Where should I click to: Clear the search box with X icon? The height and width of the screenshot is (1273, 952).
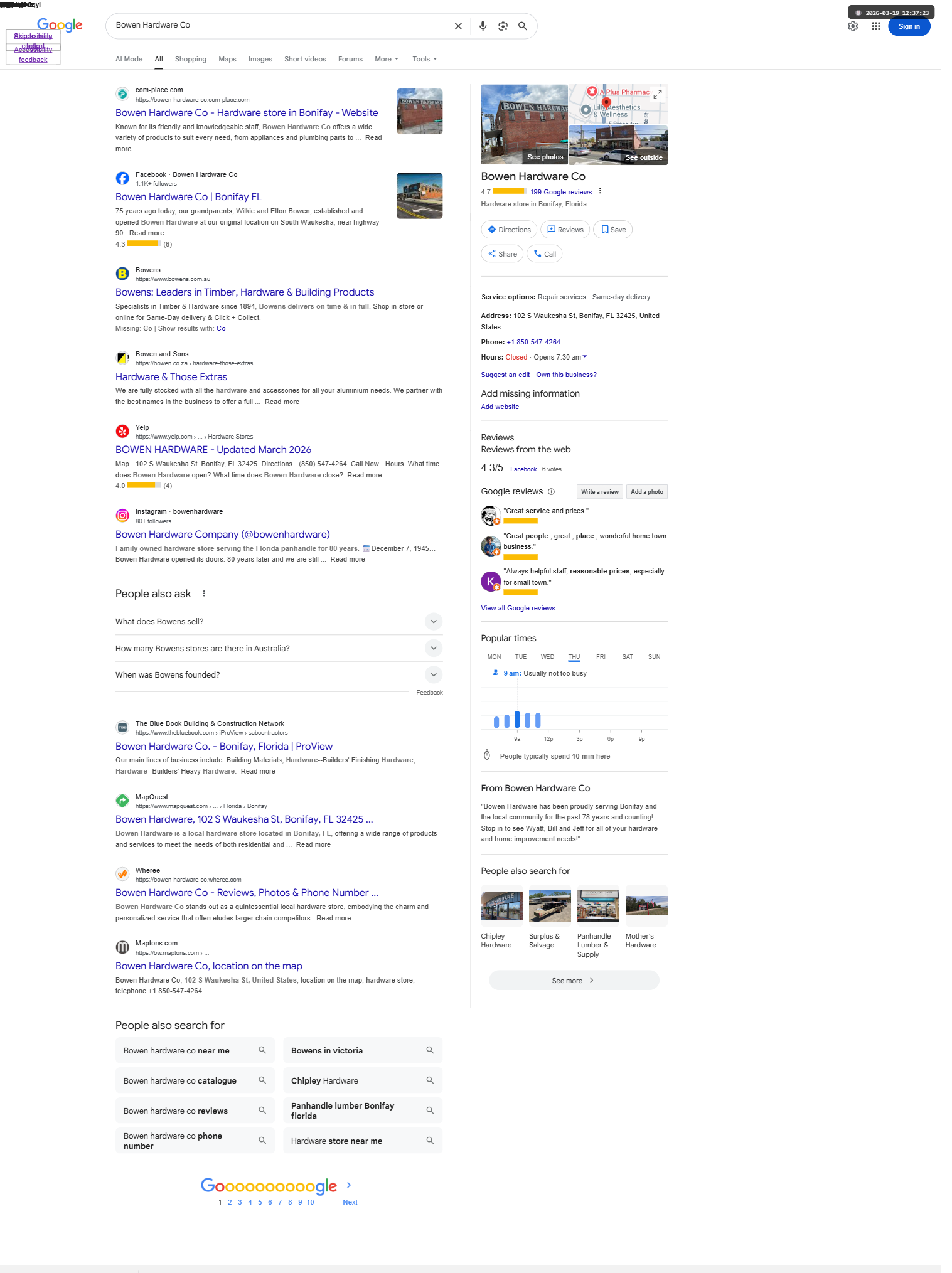point(458,26)
